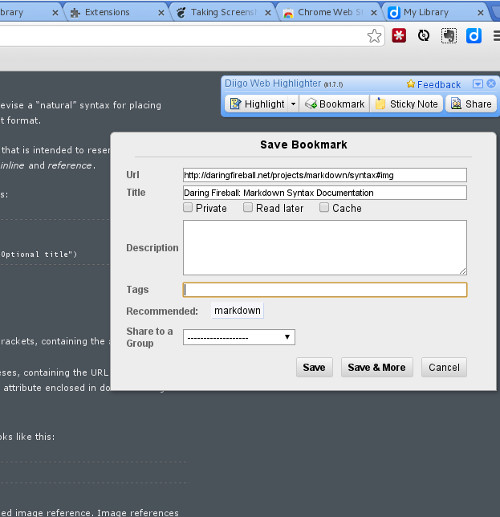Add a Sticky Note from Diigo toolbar
This screenshot has width=500, height=517.
pos(407,104)
